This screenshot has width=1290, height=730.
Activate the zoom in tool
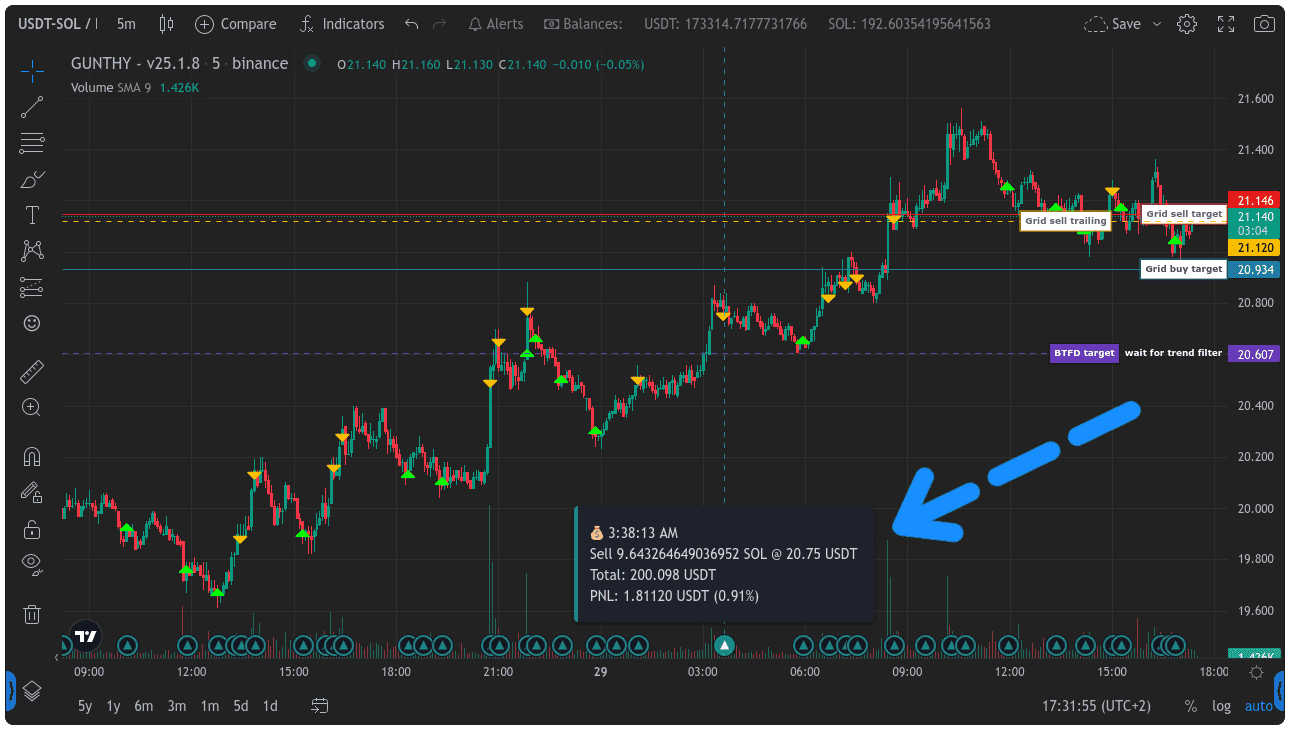[32, 407]
